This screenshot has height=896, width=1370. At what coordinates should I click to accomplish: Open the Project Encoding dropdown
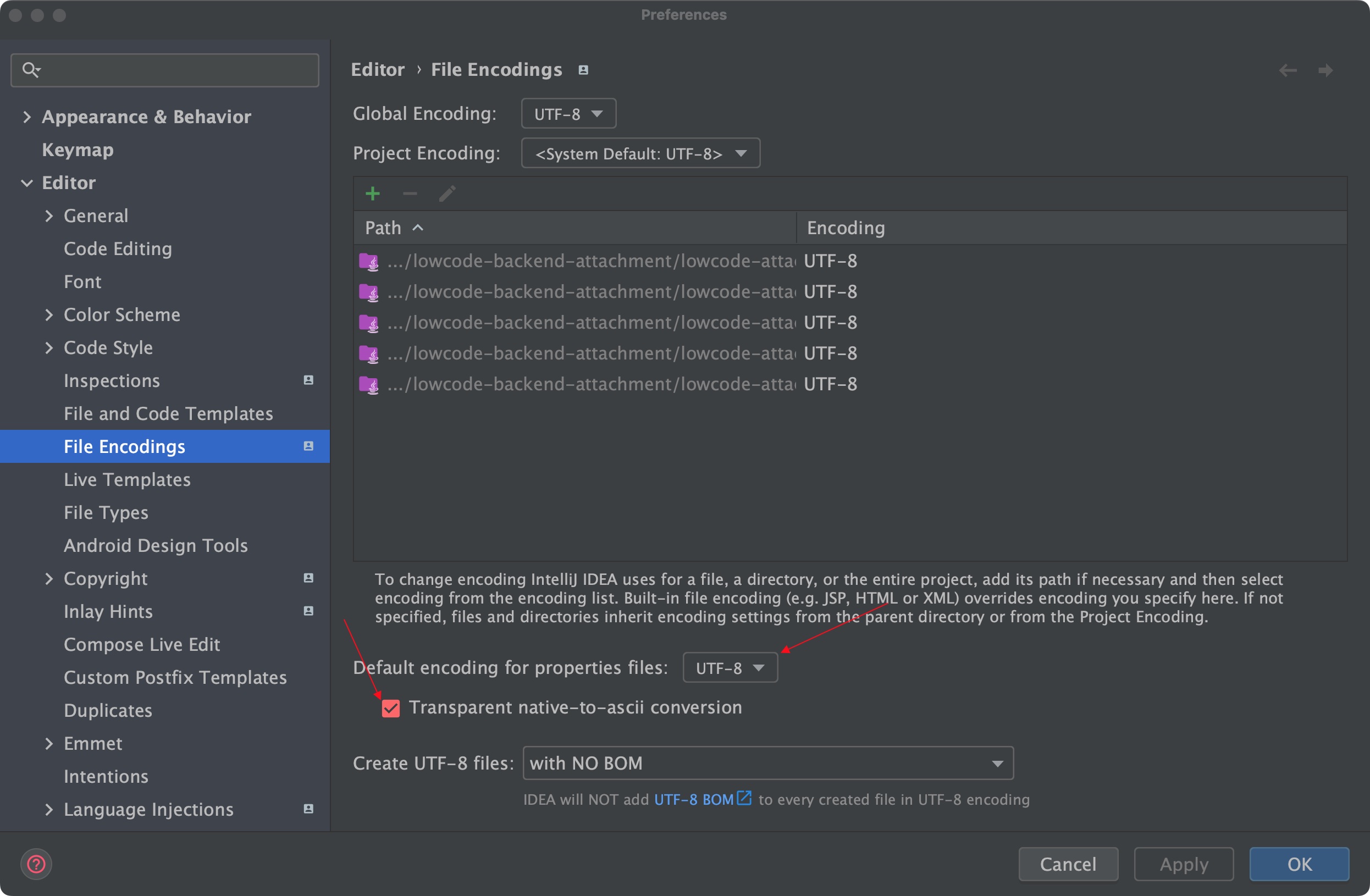640,154
